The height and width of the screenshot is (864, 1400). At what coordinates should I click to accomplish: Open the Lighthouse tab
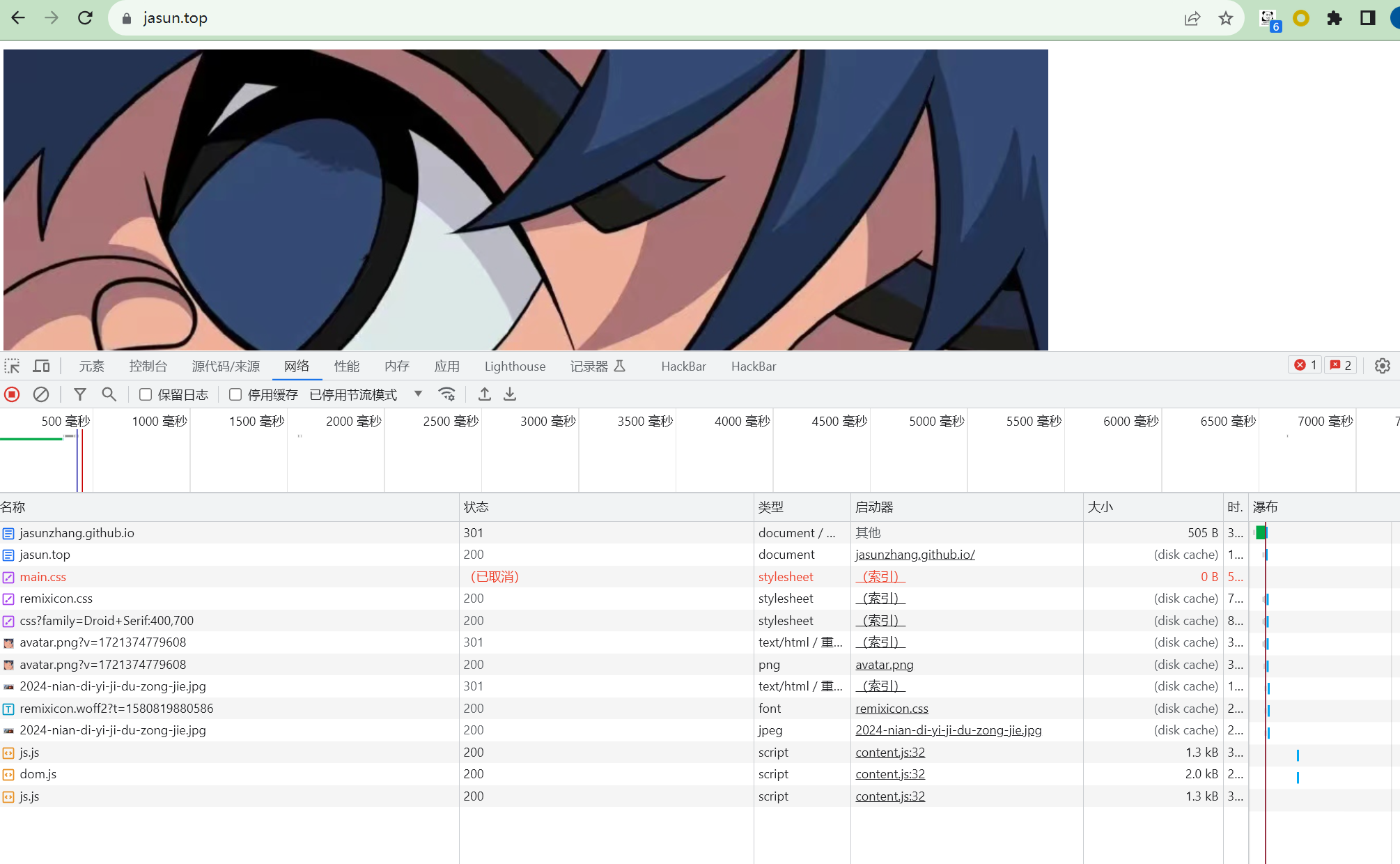[x=515, y=367]
